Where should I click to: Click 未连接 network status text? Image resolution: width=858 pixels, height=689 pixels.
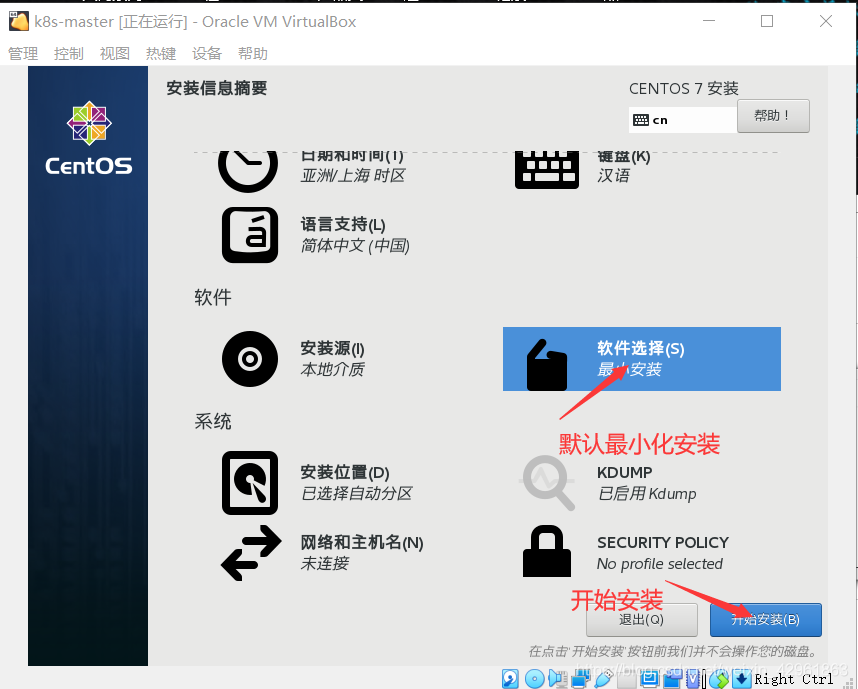click(324, 563)
